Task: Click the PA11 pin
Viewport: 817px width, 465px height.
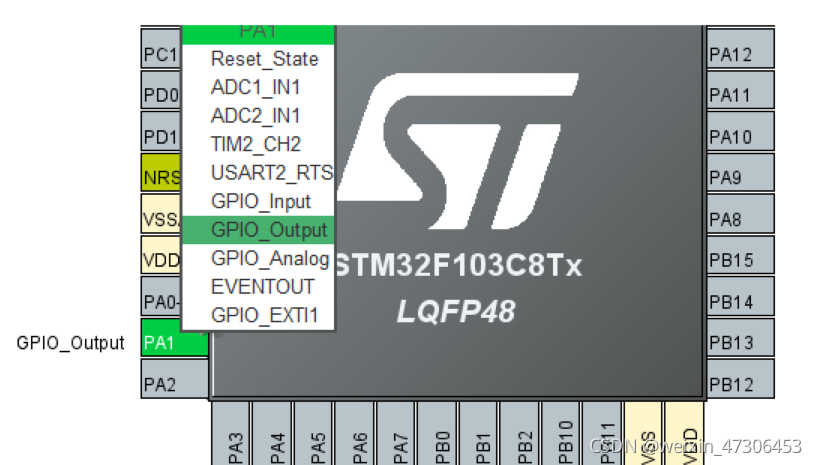Action: click(x=740, y=90)
